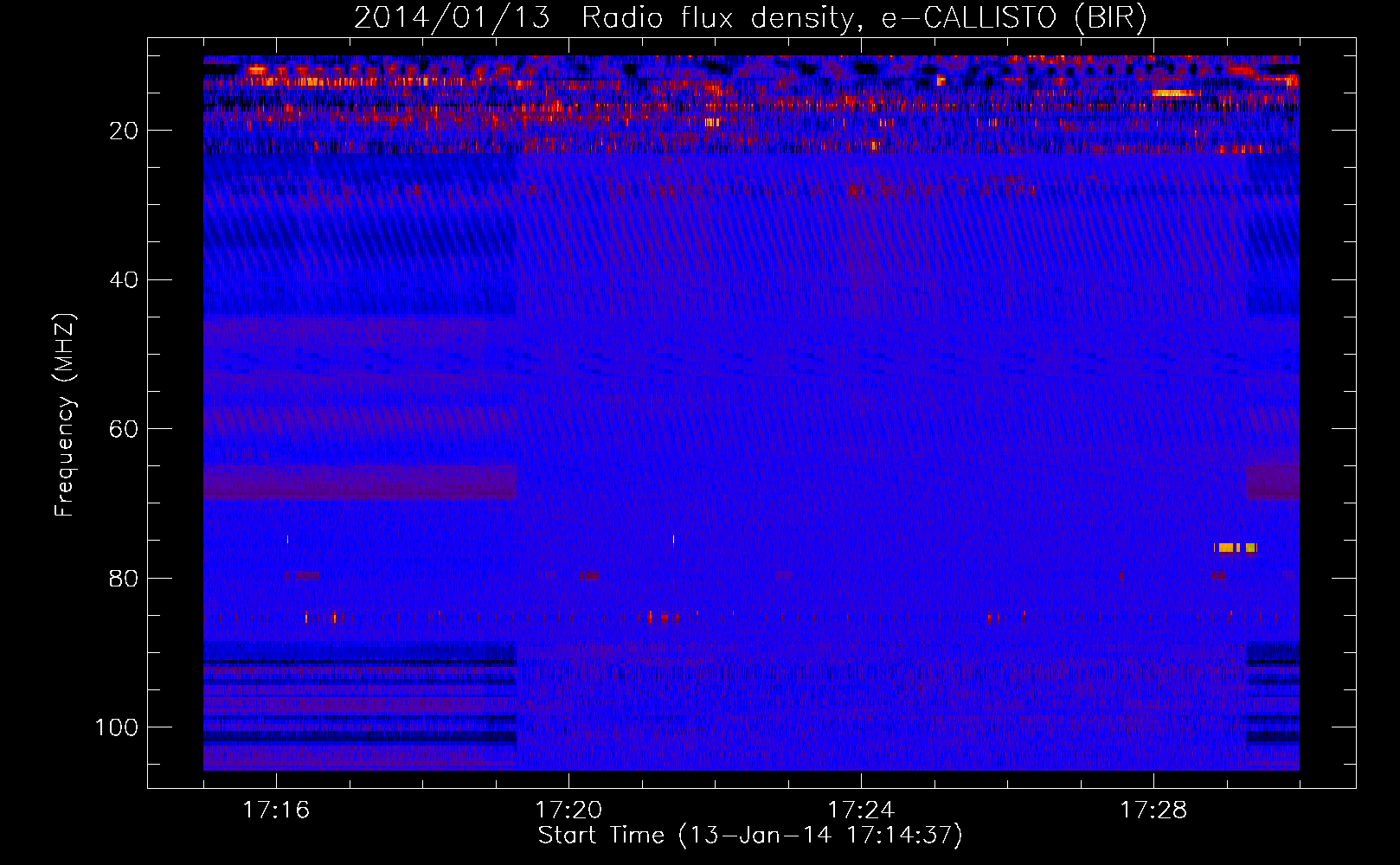Image resolution: width=1400 pixels, height=865 pixels.
Task: Click the 40 MHz frequency tick label
Action: tap(124, 280)
